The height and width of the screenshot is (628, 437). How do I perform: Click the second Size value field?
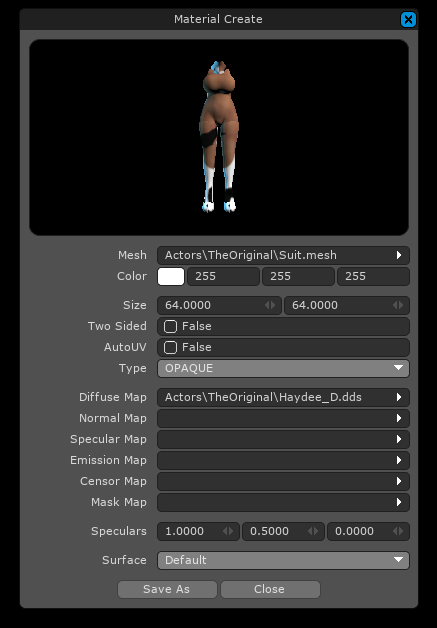click(x=346, y=305)
